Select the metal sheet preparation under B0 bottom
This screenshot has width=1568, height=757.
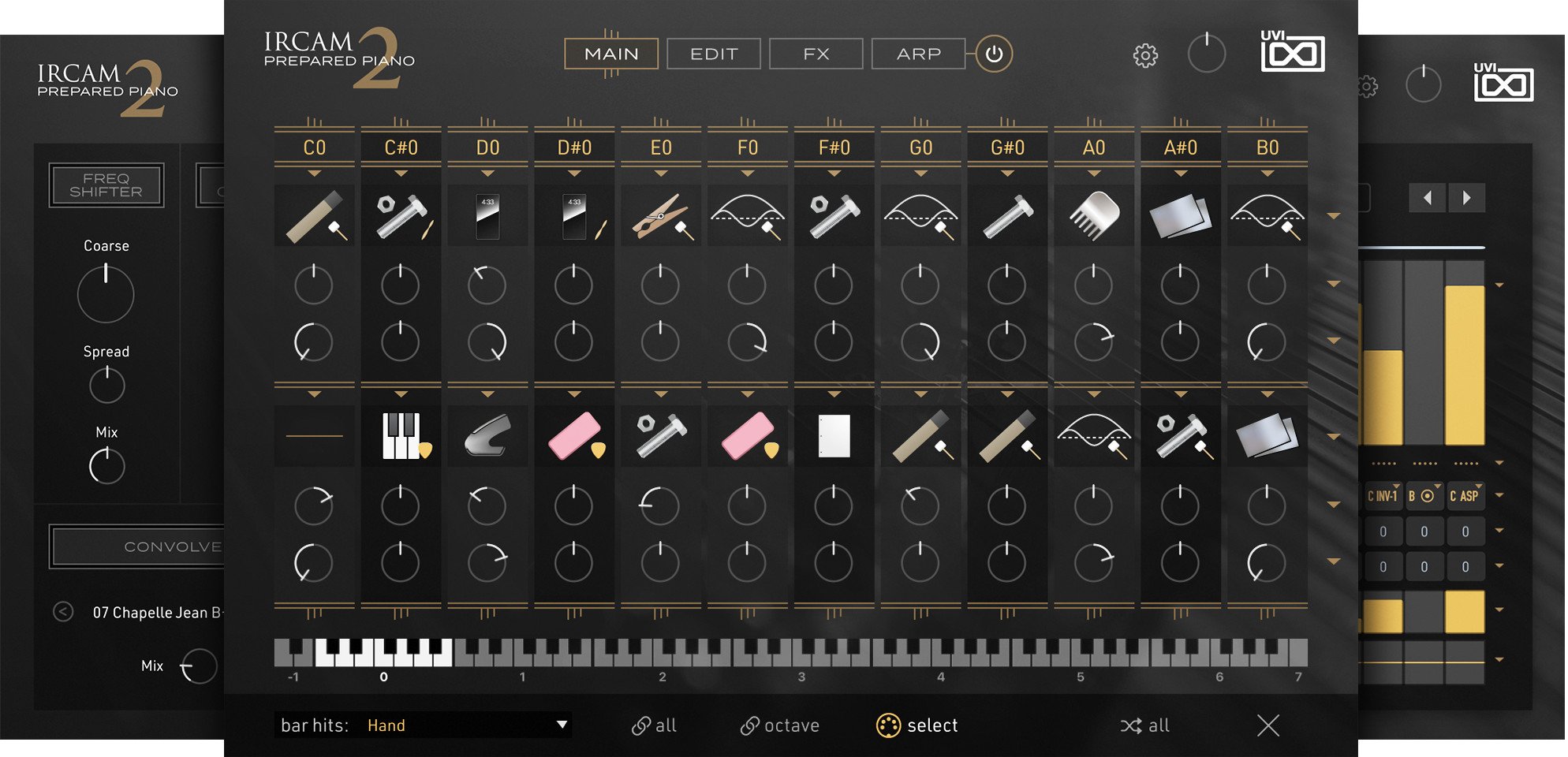coord(1267,436)
